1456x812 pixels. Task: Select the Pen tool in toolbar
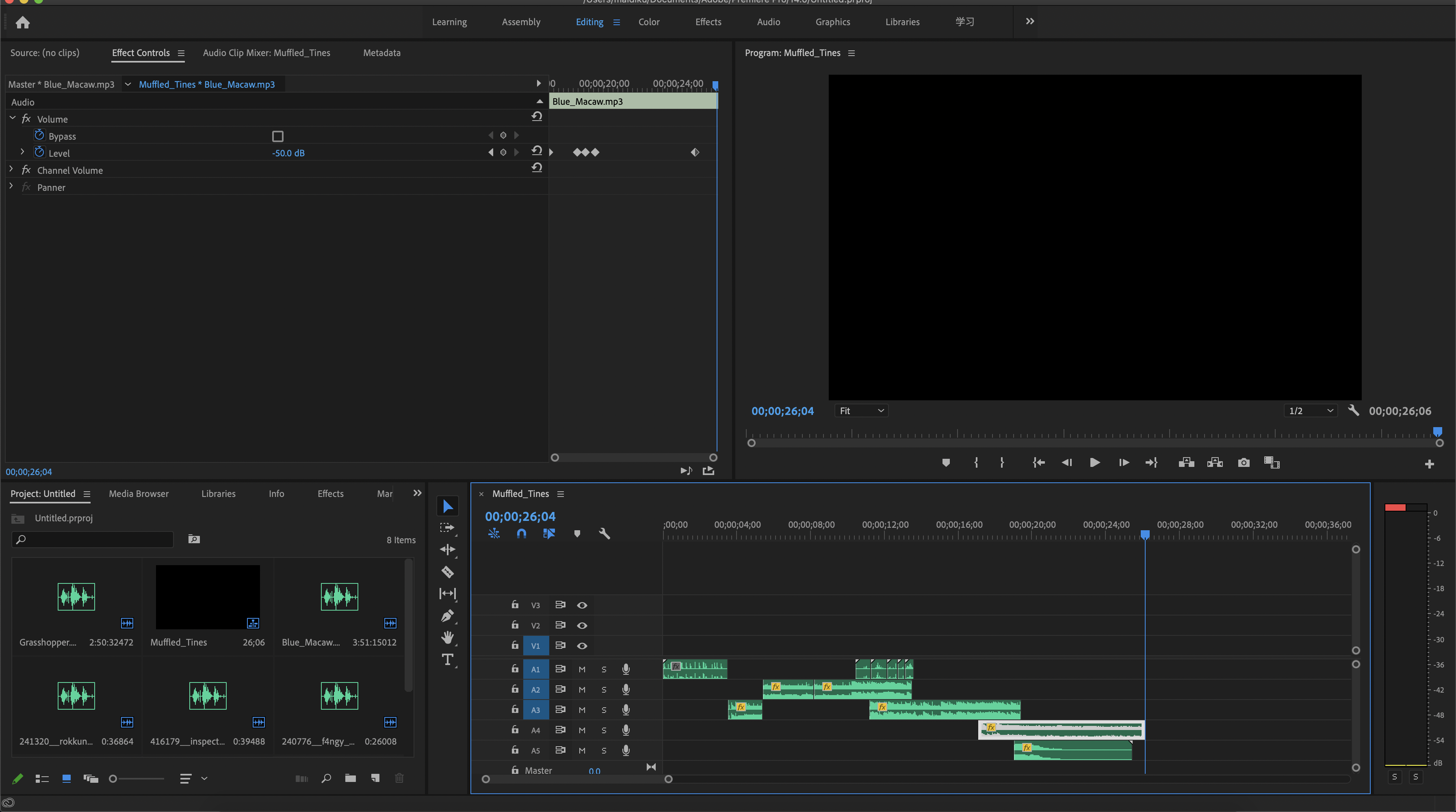(447, 615)
